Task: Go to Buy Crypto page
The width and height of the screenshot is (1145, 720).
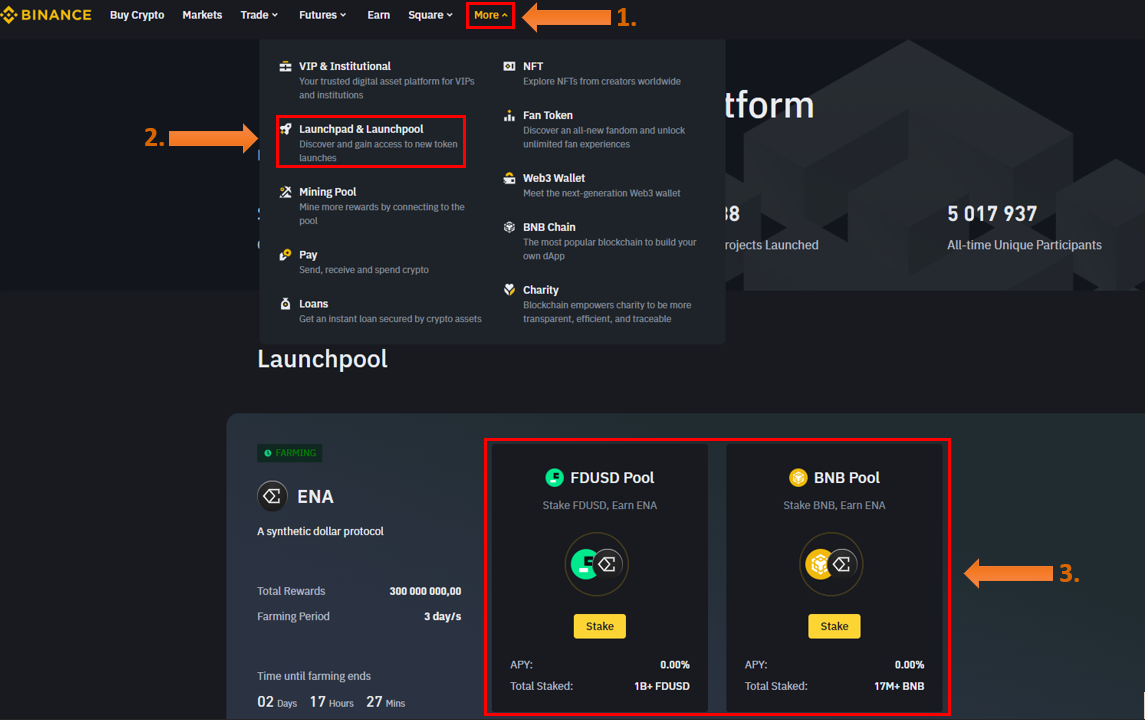Action: pos(137,15)
